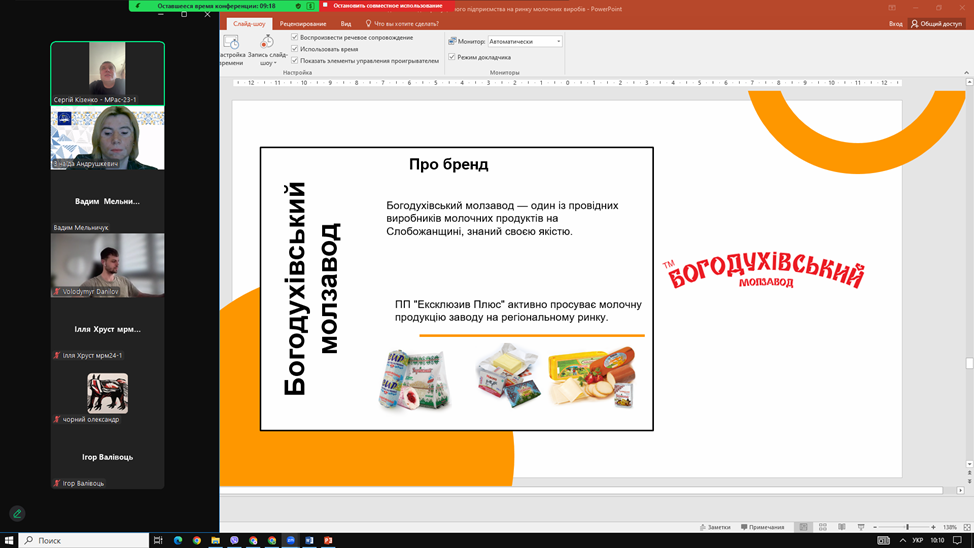
Task: Click the zoom slider handle
Action: [908, 527]
